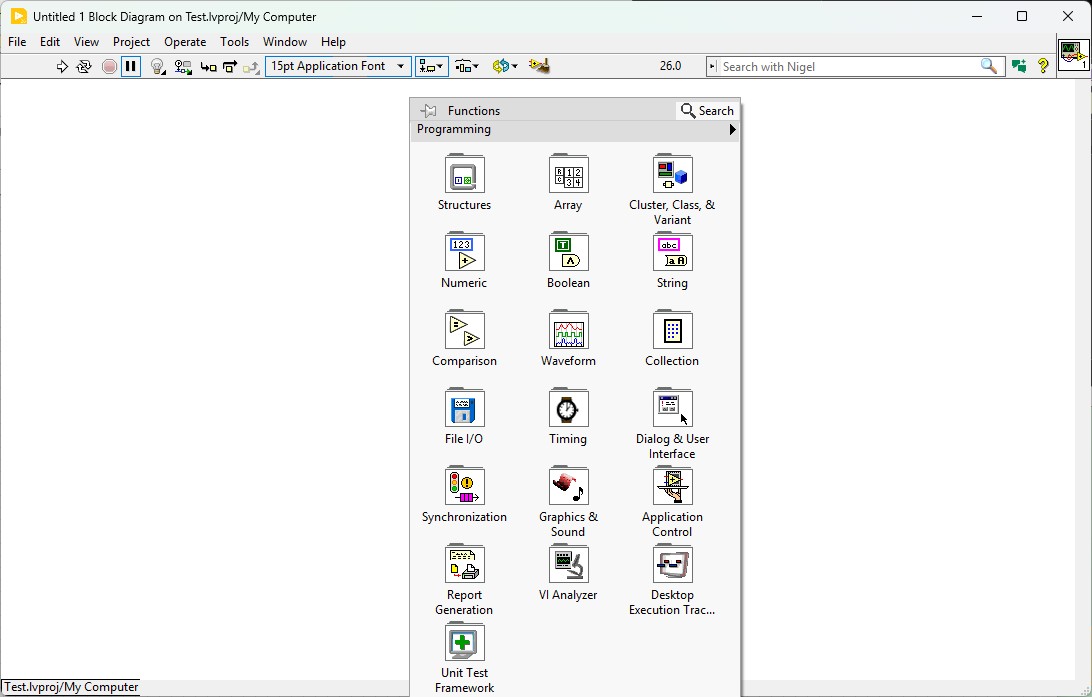The width and height of the screenshot is (1092, 697).
Task: Open the View menu
Action: (x=86, y=42)
